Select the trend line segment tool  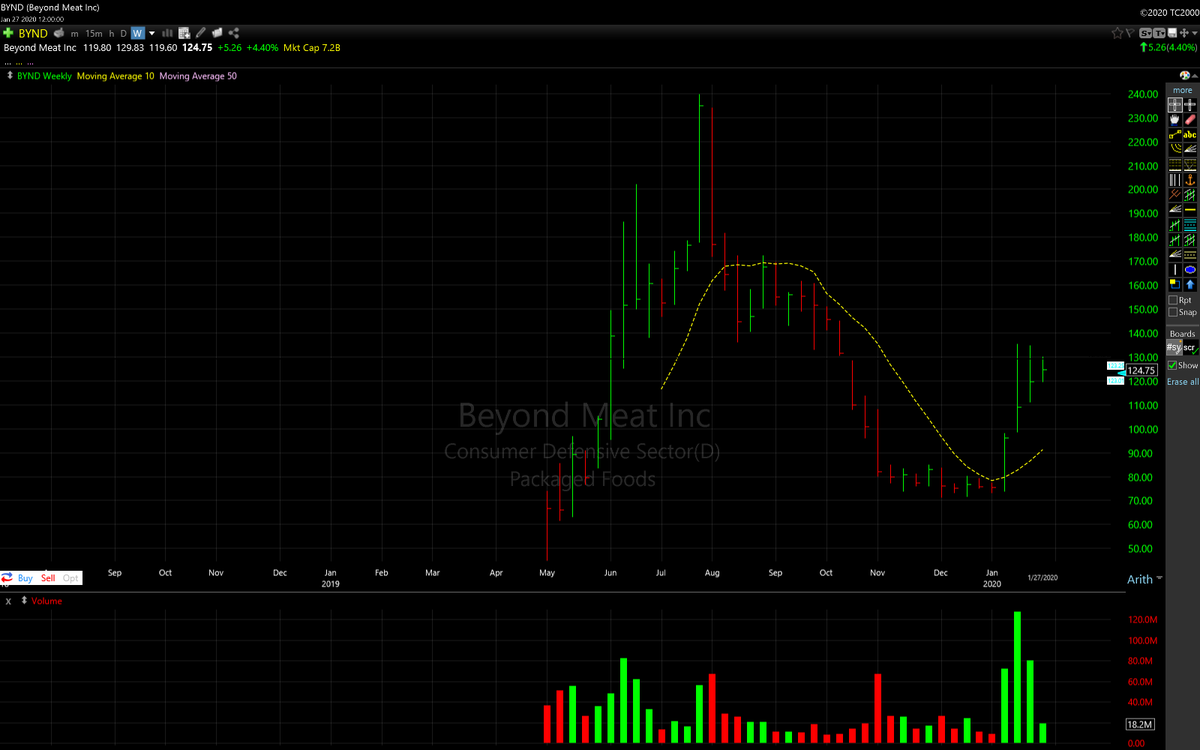[x=1175, y=134]
